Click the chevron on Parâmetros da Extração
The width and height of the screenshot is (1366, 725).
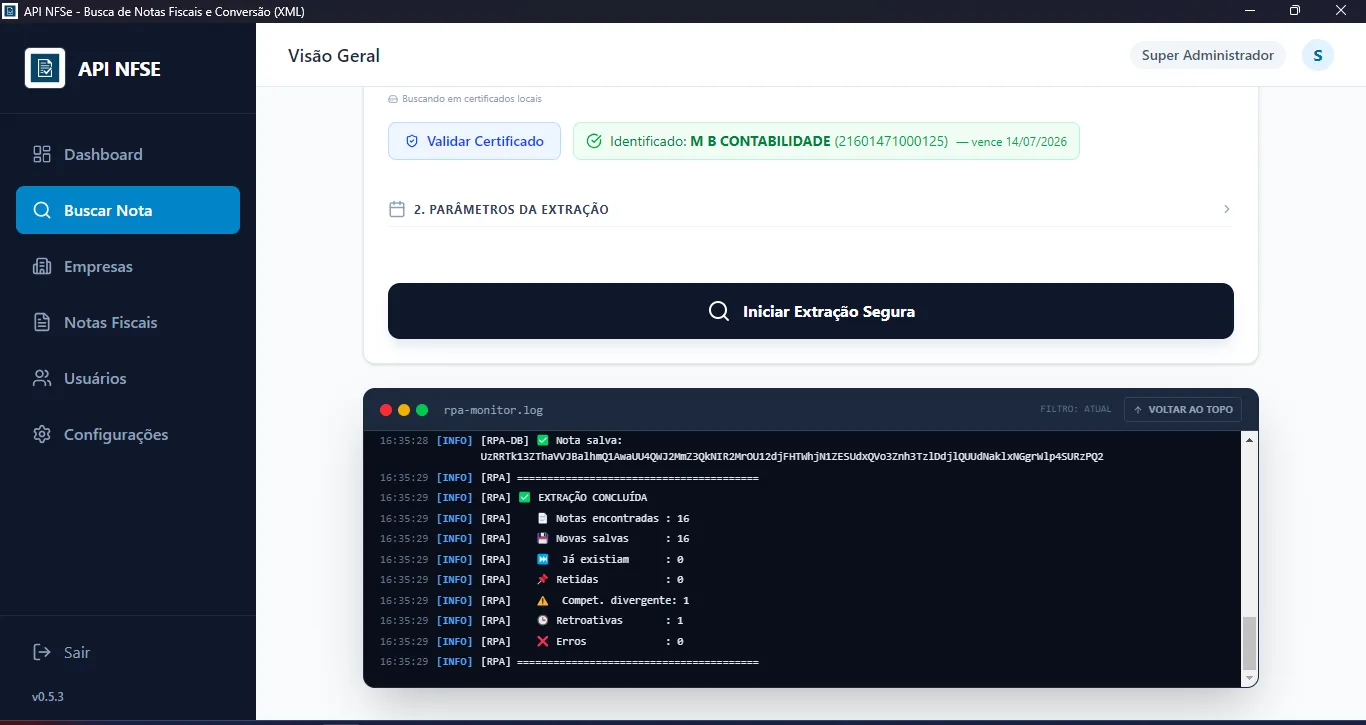point(1226,209)
